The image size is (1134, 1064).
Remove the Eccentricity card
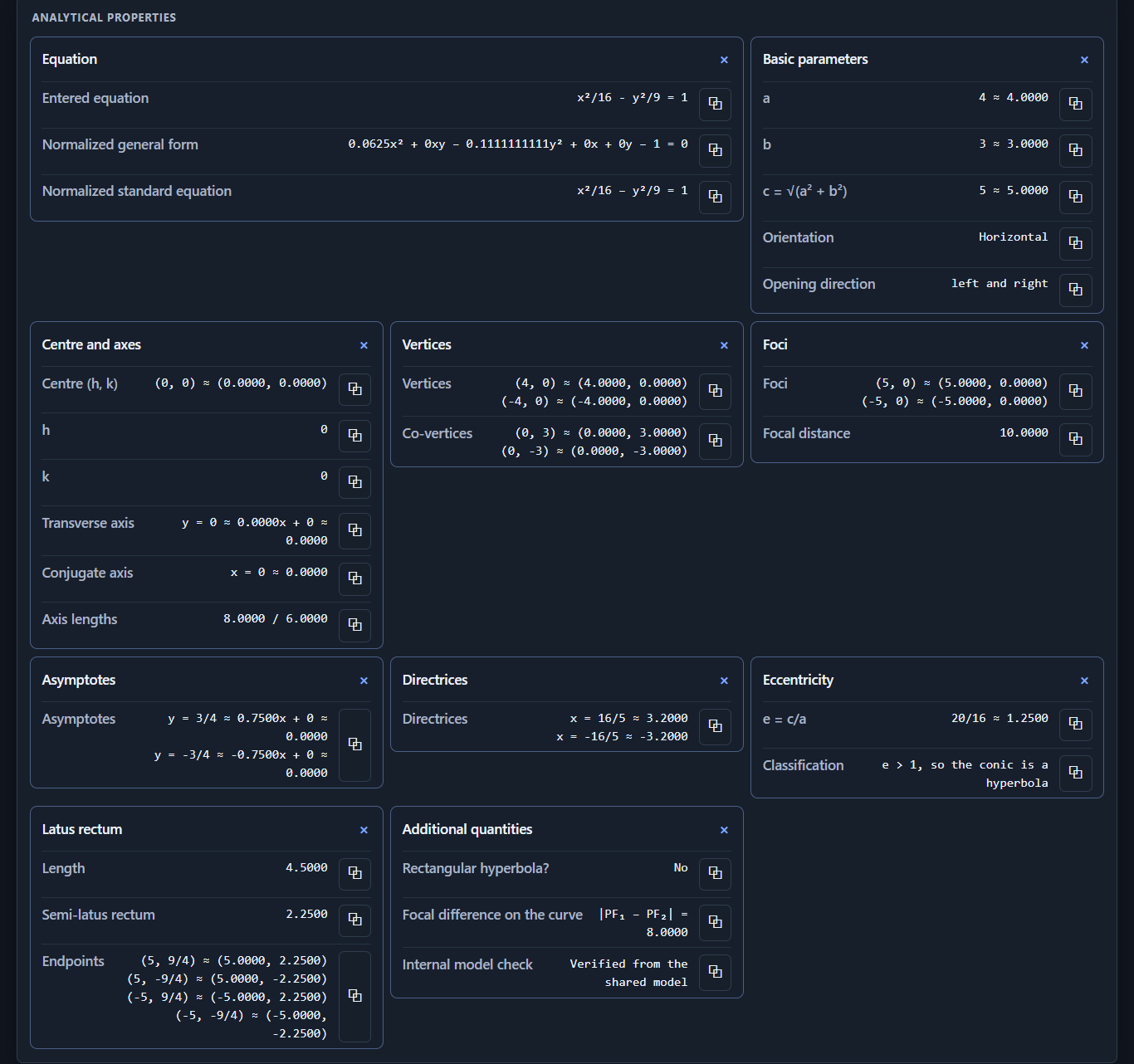coord(1084,681)
